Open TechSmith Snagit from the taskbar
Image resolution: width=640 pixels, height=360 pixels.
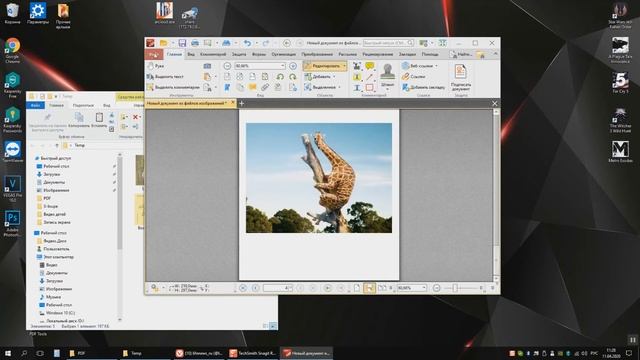click(252, 353)
